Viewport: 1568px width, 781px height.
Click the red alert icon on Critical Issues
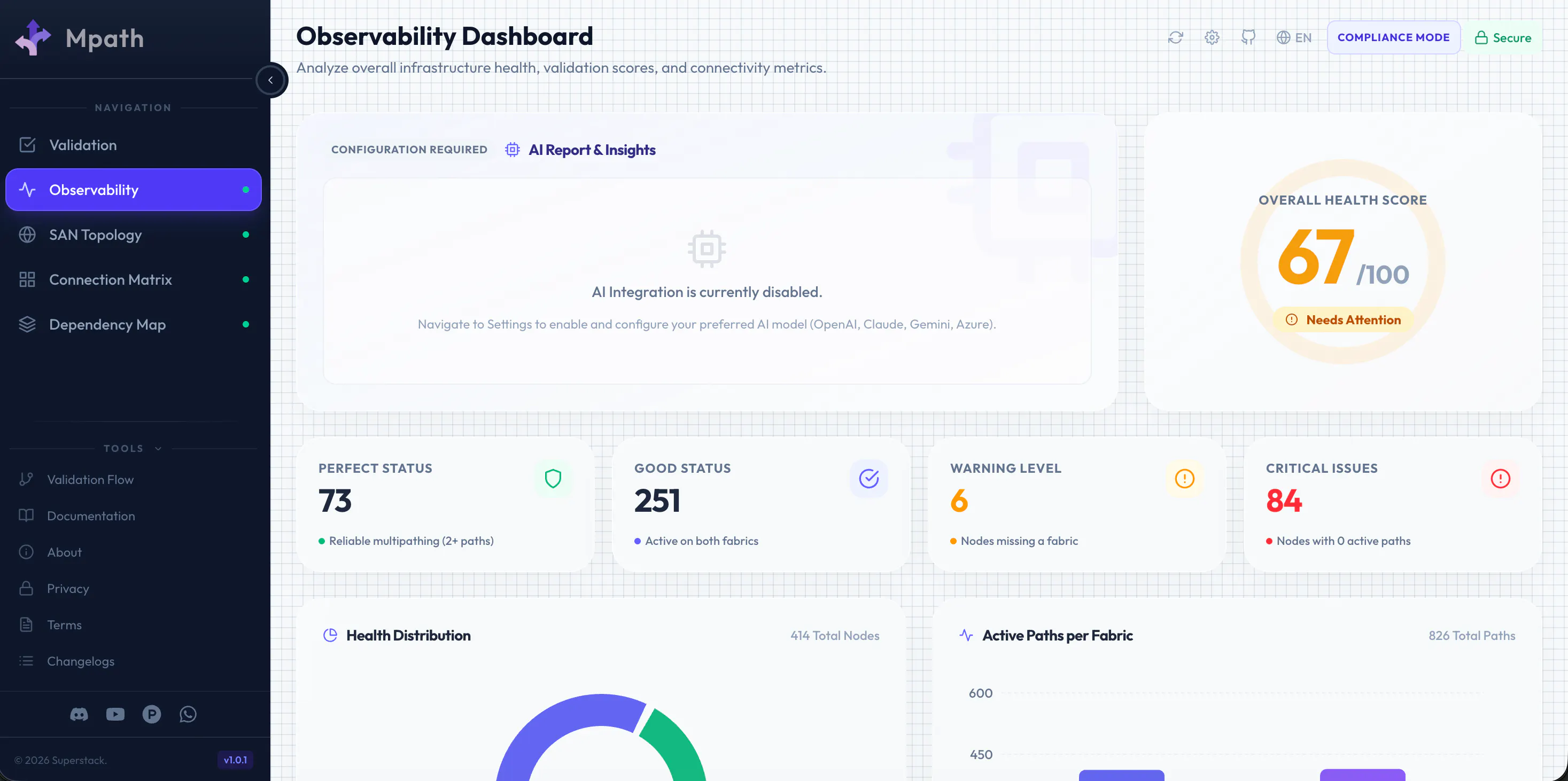pyautogui.click(x=1501, y=479)
